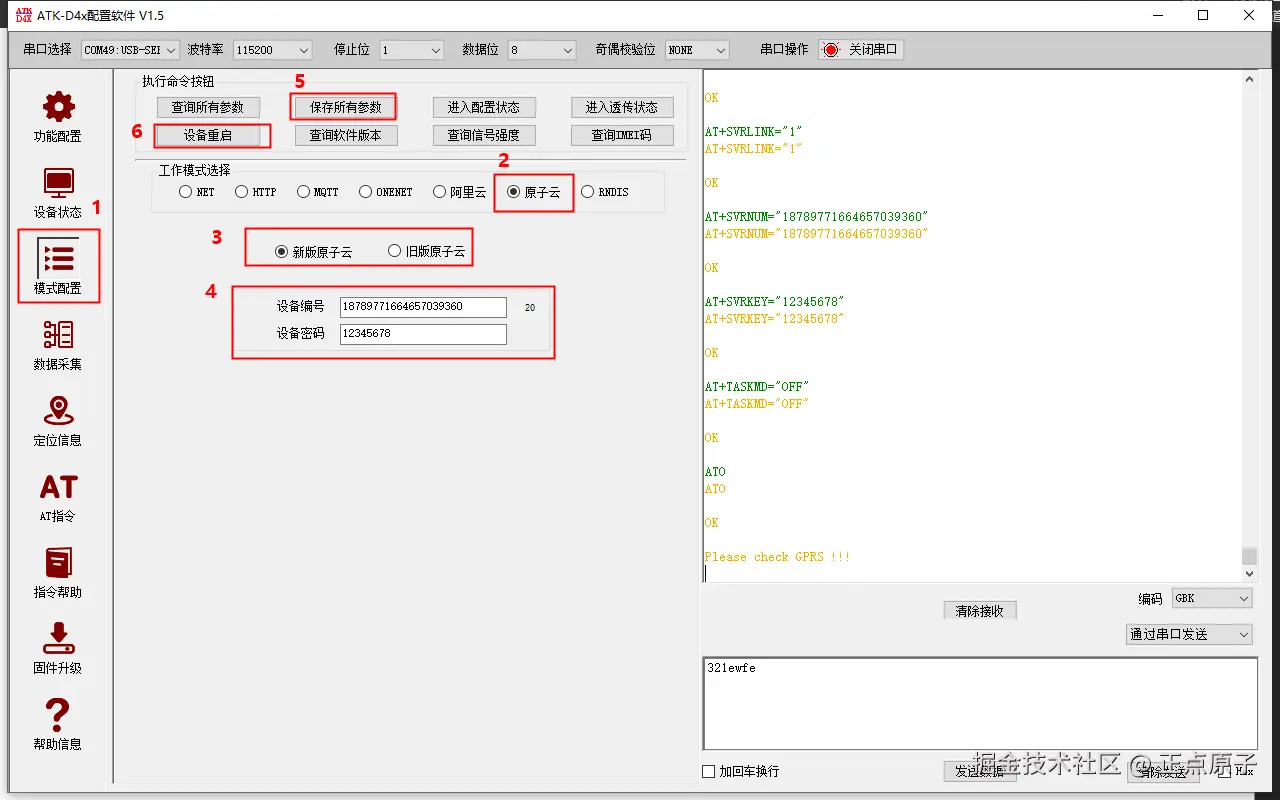Click the green AT+TASKMD="OFF" log line
This screenshot has width=1280, height=800.
point(756,387)
